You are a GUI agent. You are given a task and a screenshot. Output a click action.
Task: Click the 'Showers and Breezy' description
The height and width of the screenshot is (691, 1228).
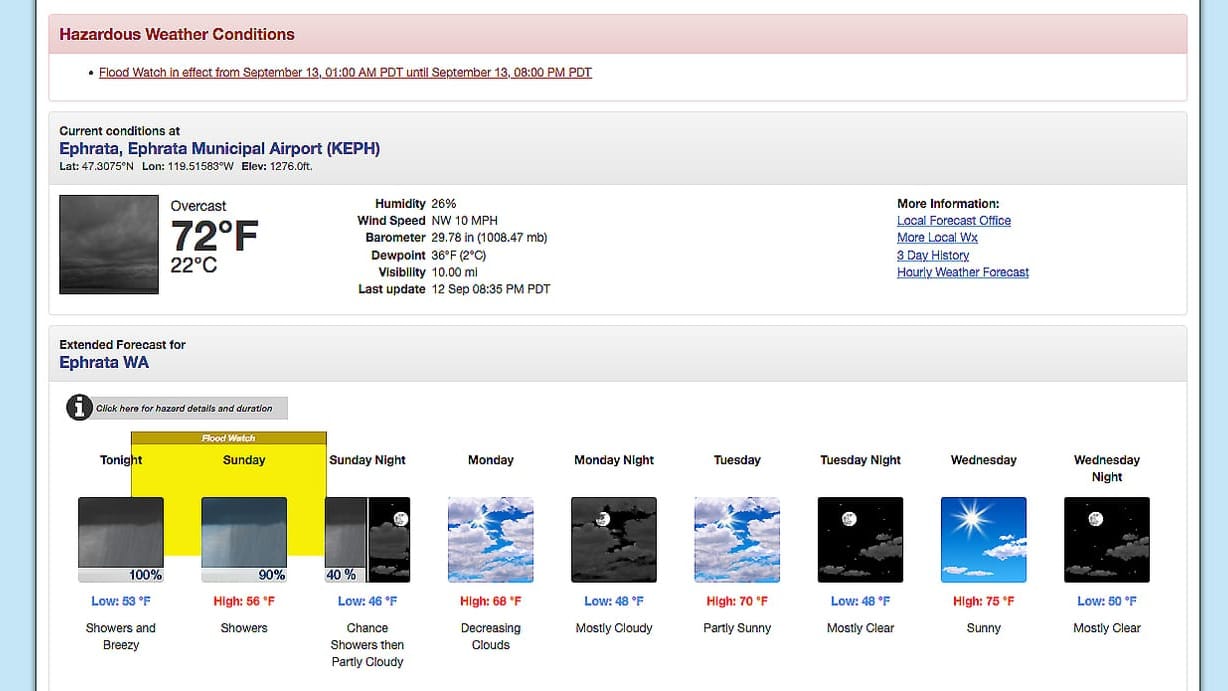click(x=121, y=637)
